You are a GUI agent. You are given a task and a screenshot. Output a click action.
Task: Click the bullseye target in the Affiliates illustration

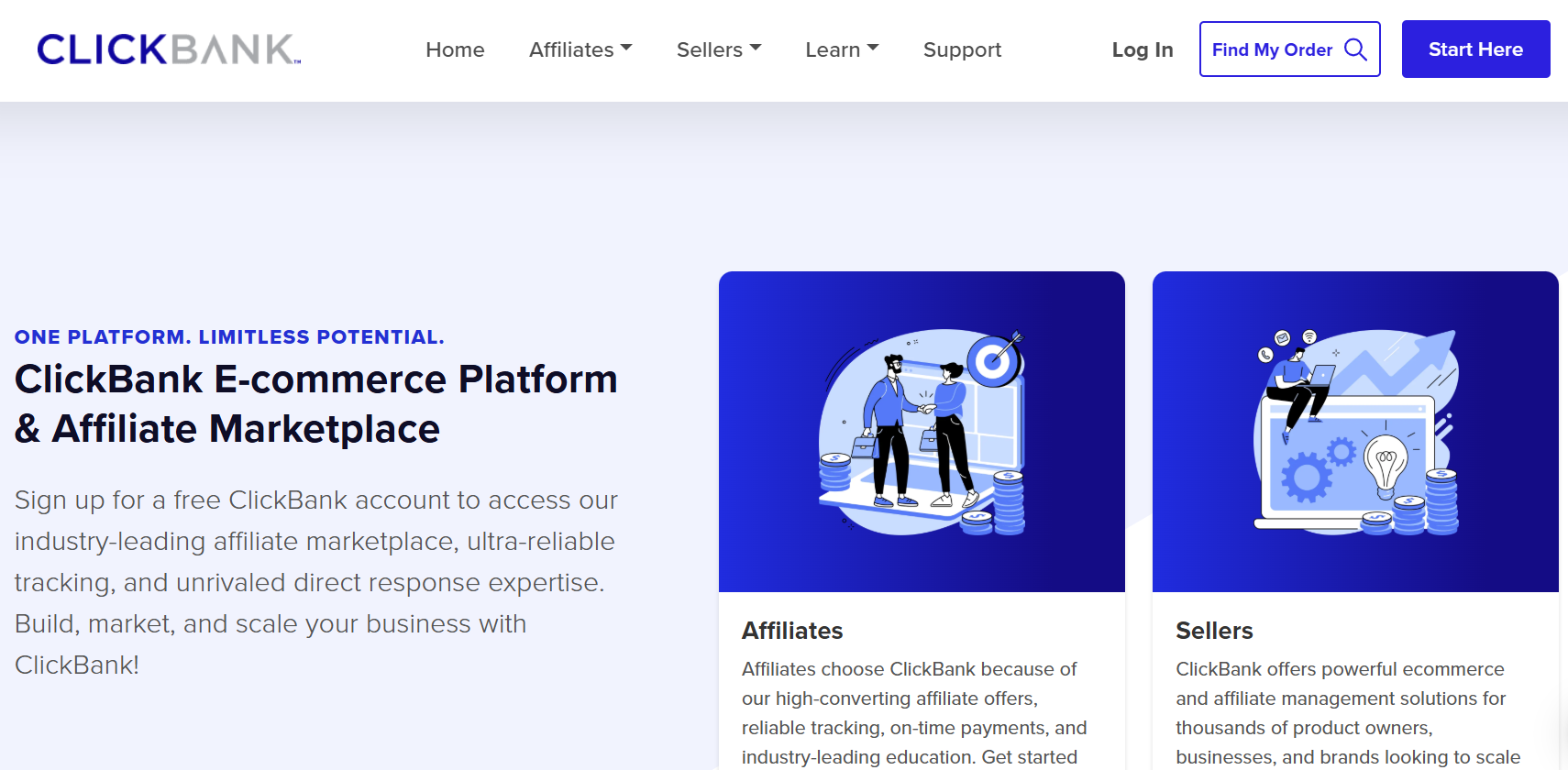tap(992, 362)
